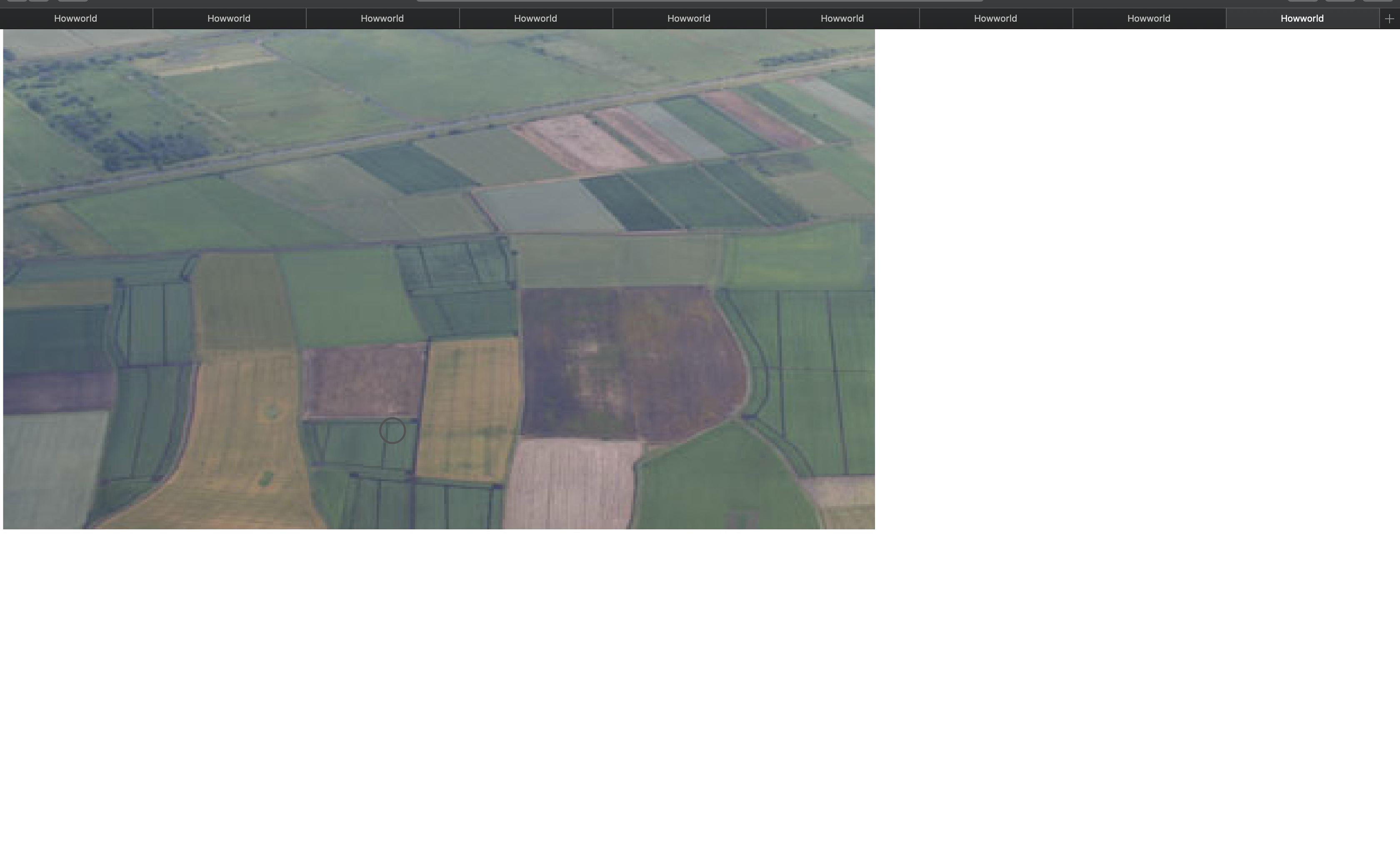
Task: Select the third Howworld tab
Action: point(382,19)
